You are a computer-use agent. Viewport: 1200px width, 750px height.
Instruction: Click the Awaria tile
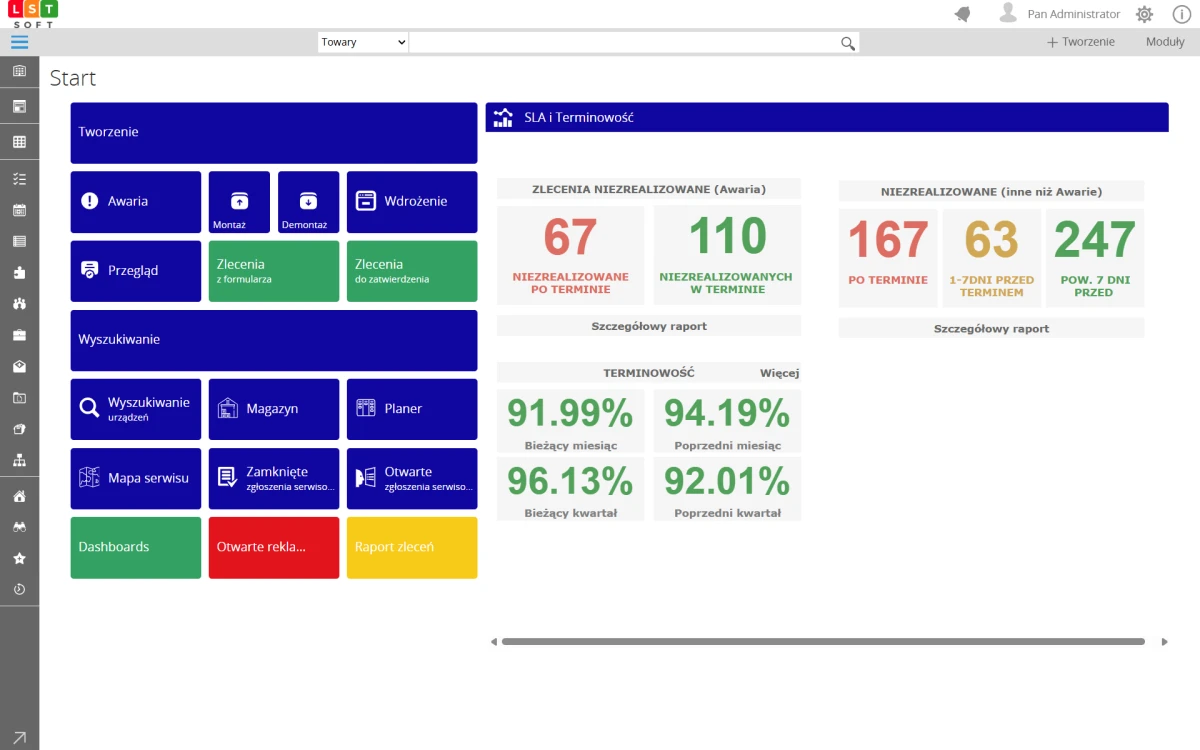(x=135, y=202)
